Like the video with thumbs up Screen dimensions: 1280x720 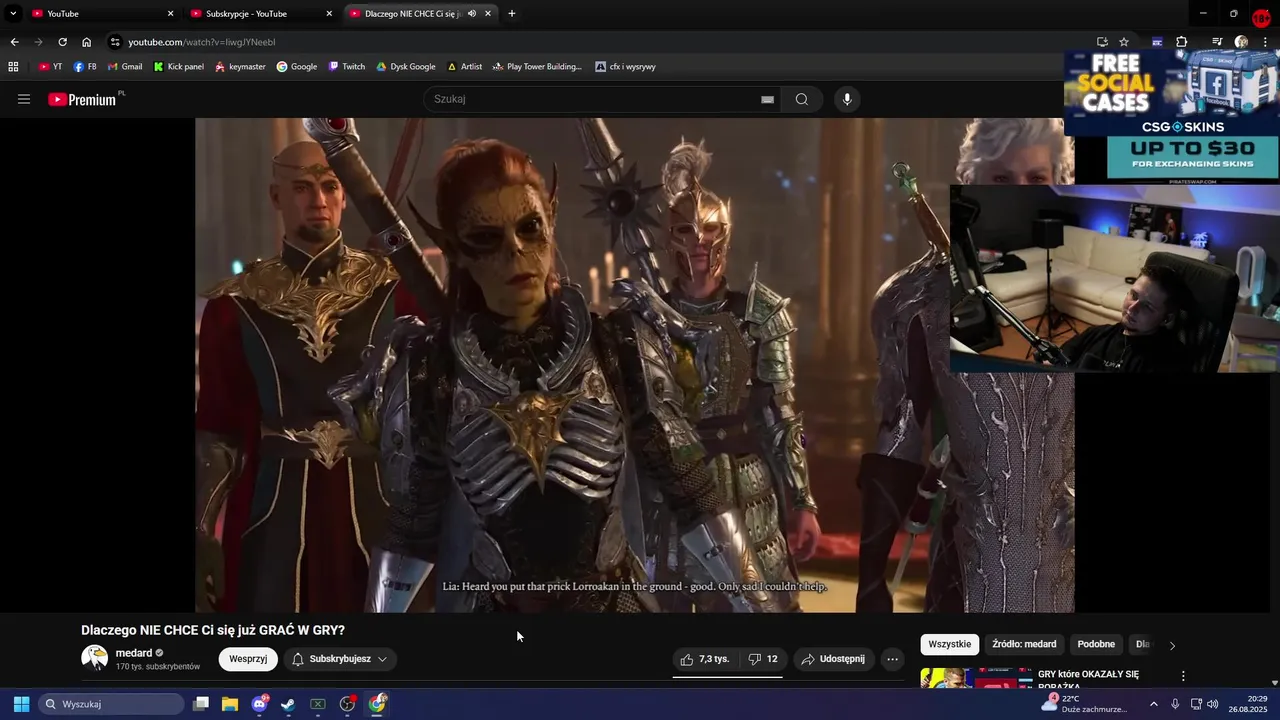coord(706,659)
